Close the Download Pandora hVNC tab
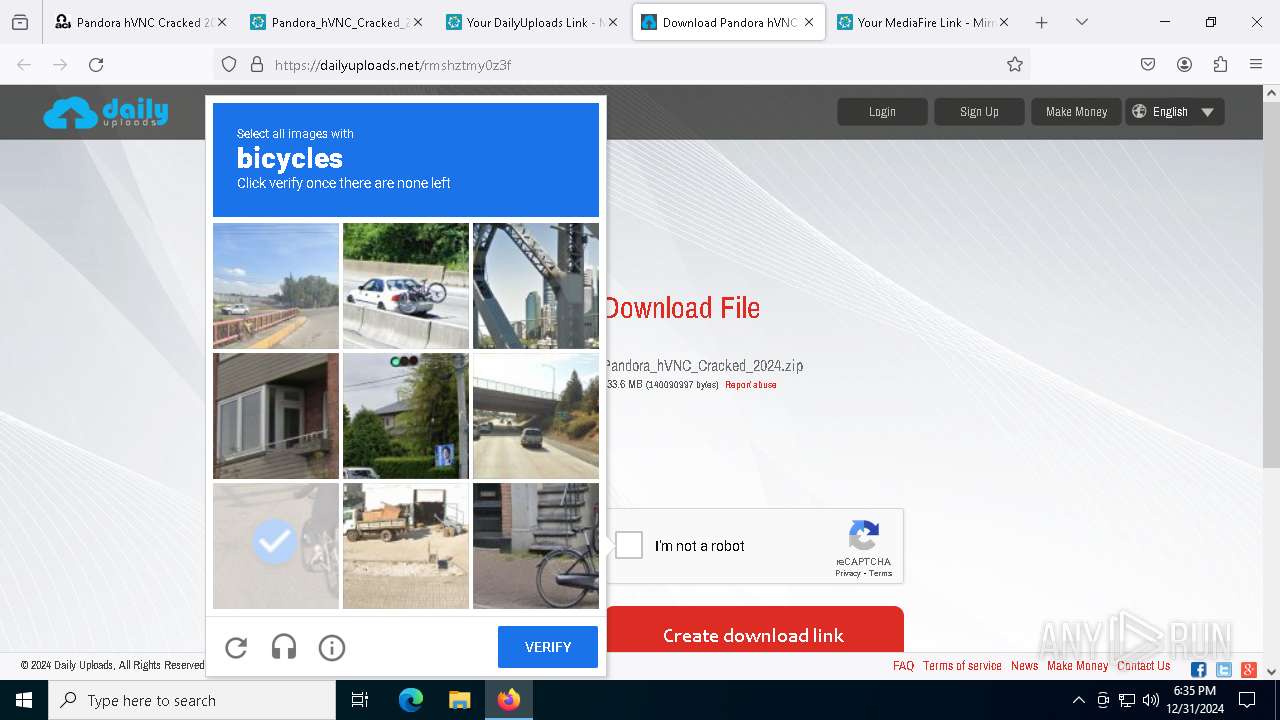 pos(808,22)
